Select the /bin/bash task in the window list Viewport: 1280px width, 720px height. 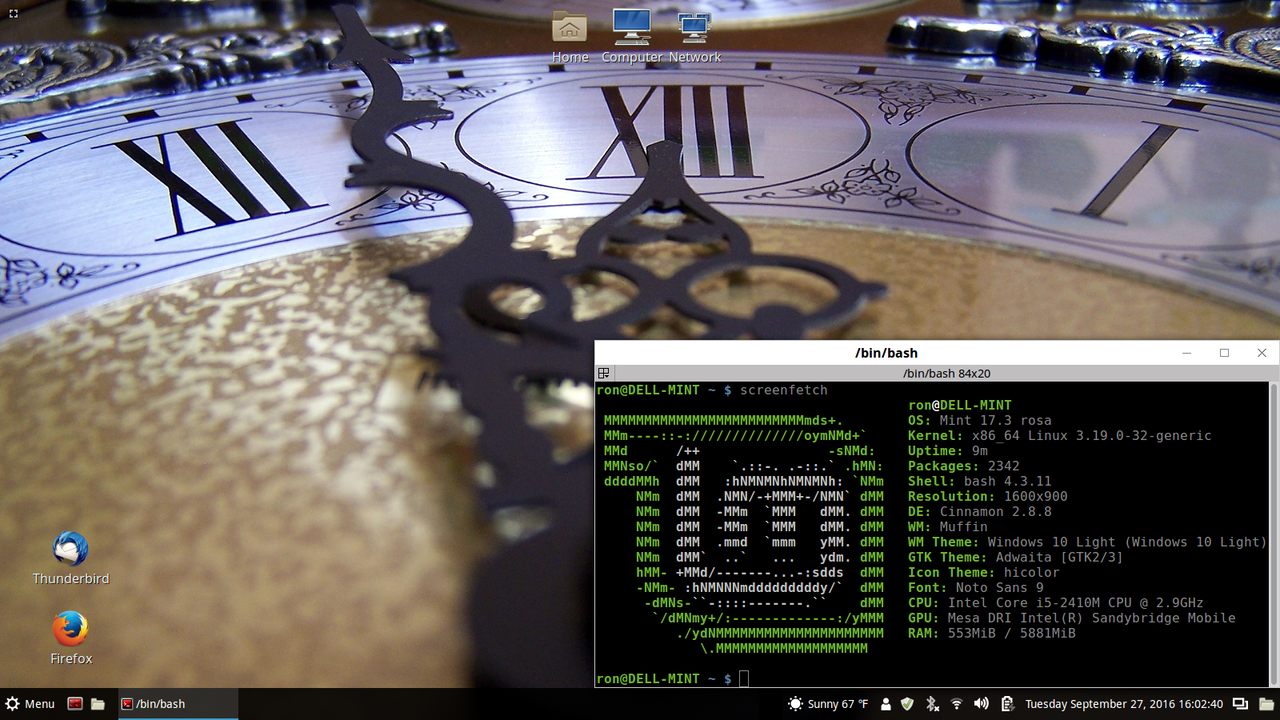[x=178, y=704]
